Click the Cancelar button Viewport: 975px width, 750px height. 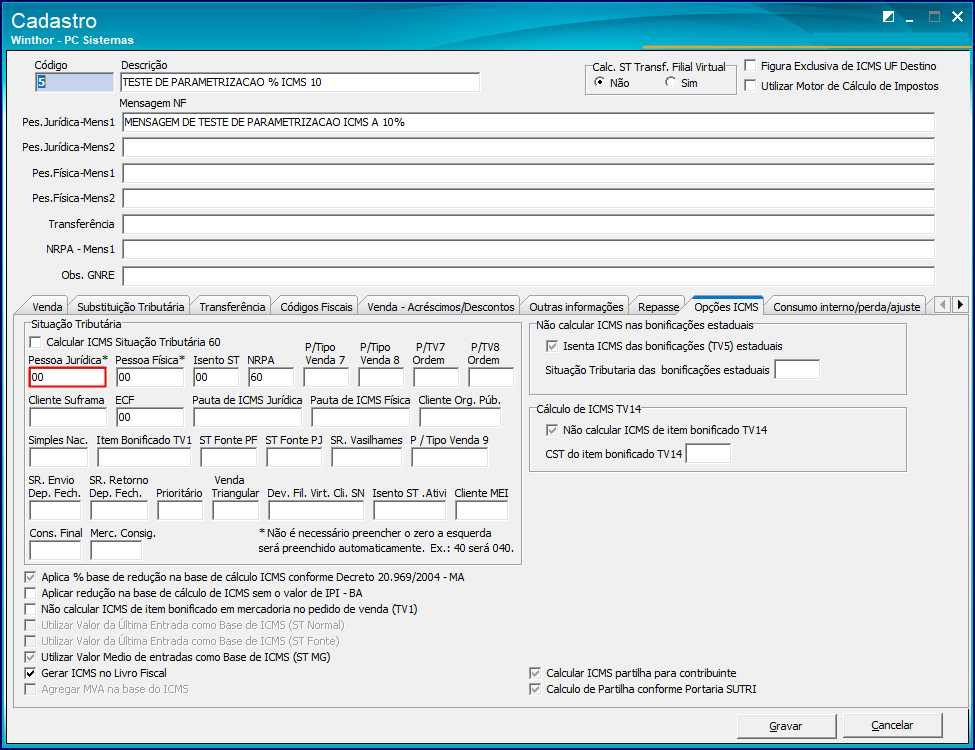(892, 725)
